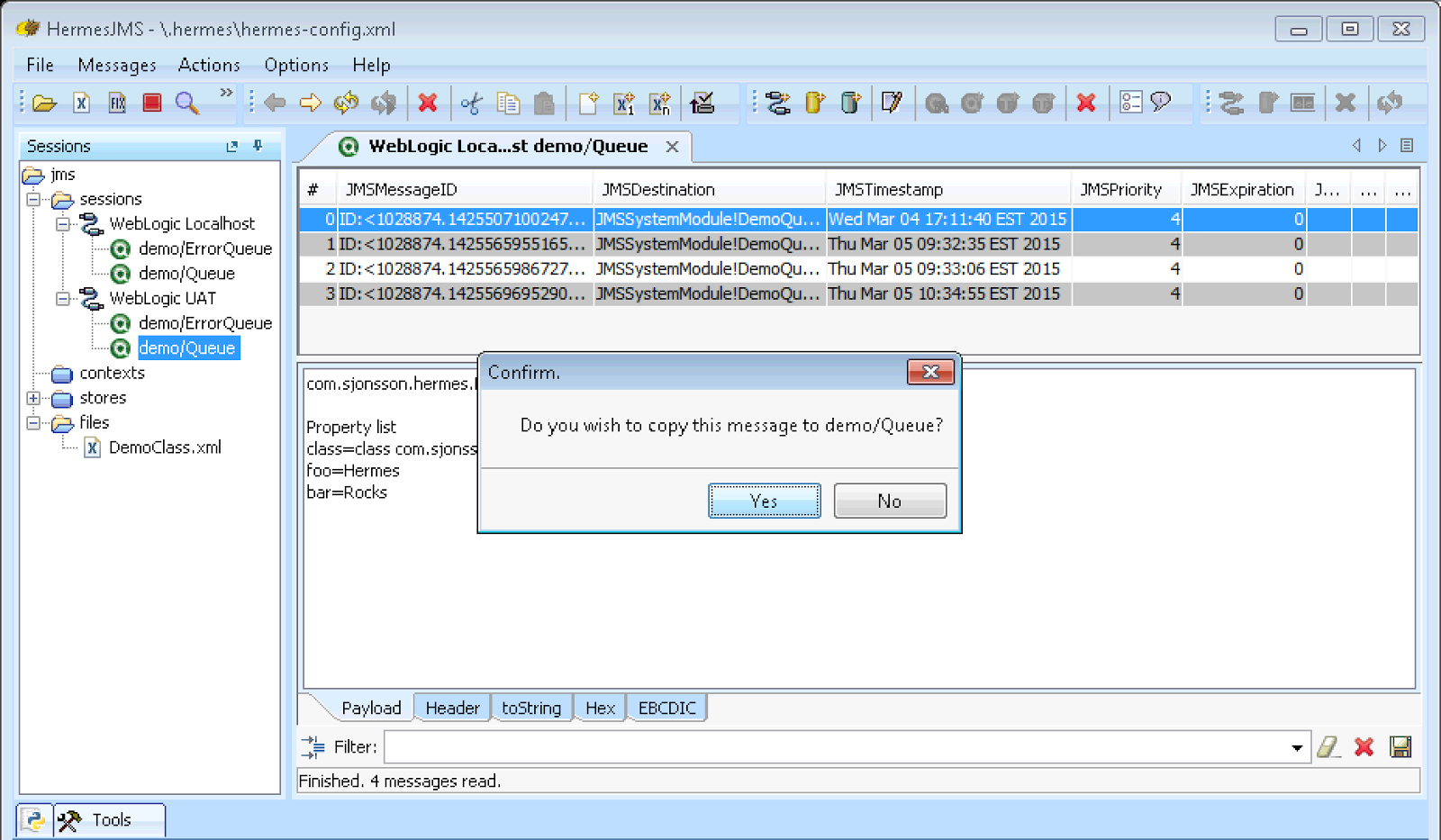
Task: Click Yes in the Confirm dialog
Action: (764, 501)
